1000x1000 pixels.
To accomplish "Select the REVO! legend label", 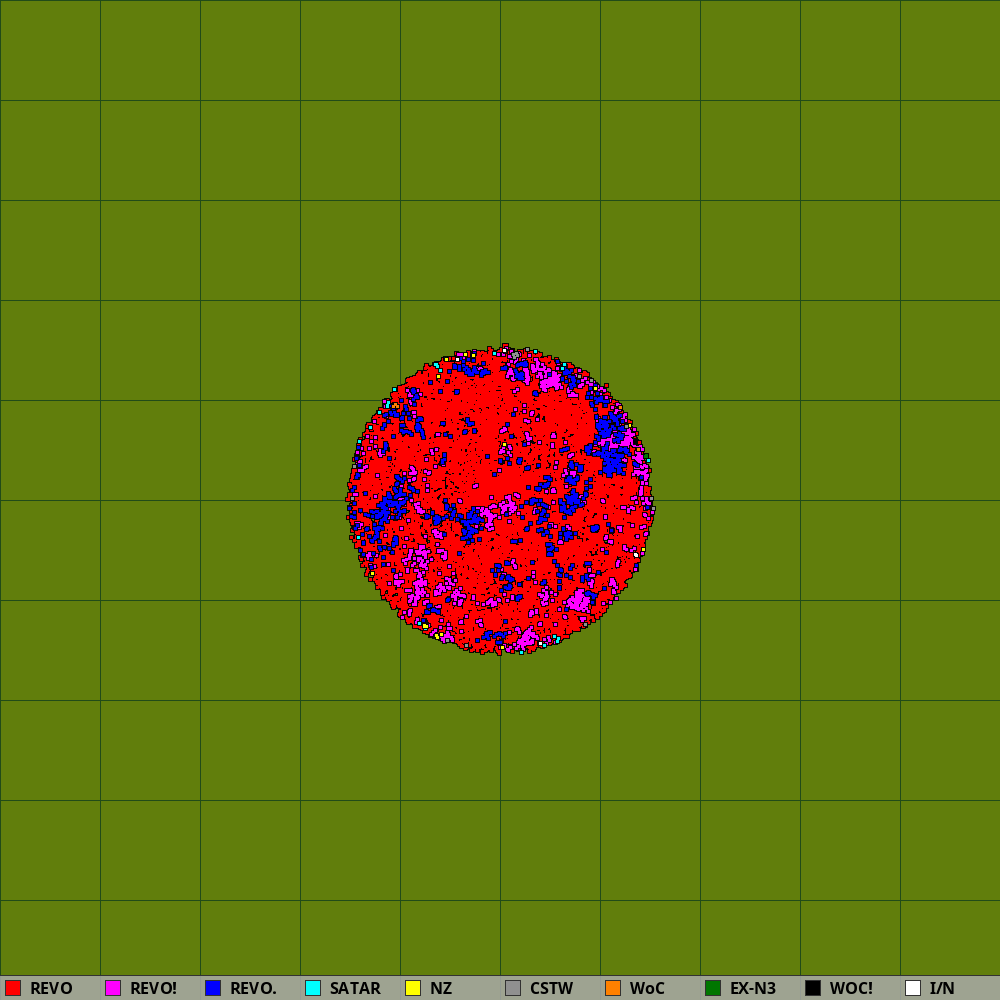I will coord(153,989).
